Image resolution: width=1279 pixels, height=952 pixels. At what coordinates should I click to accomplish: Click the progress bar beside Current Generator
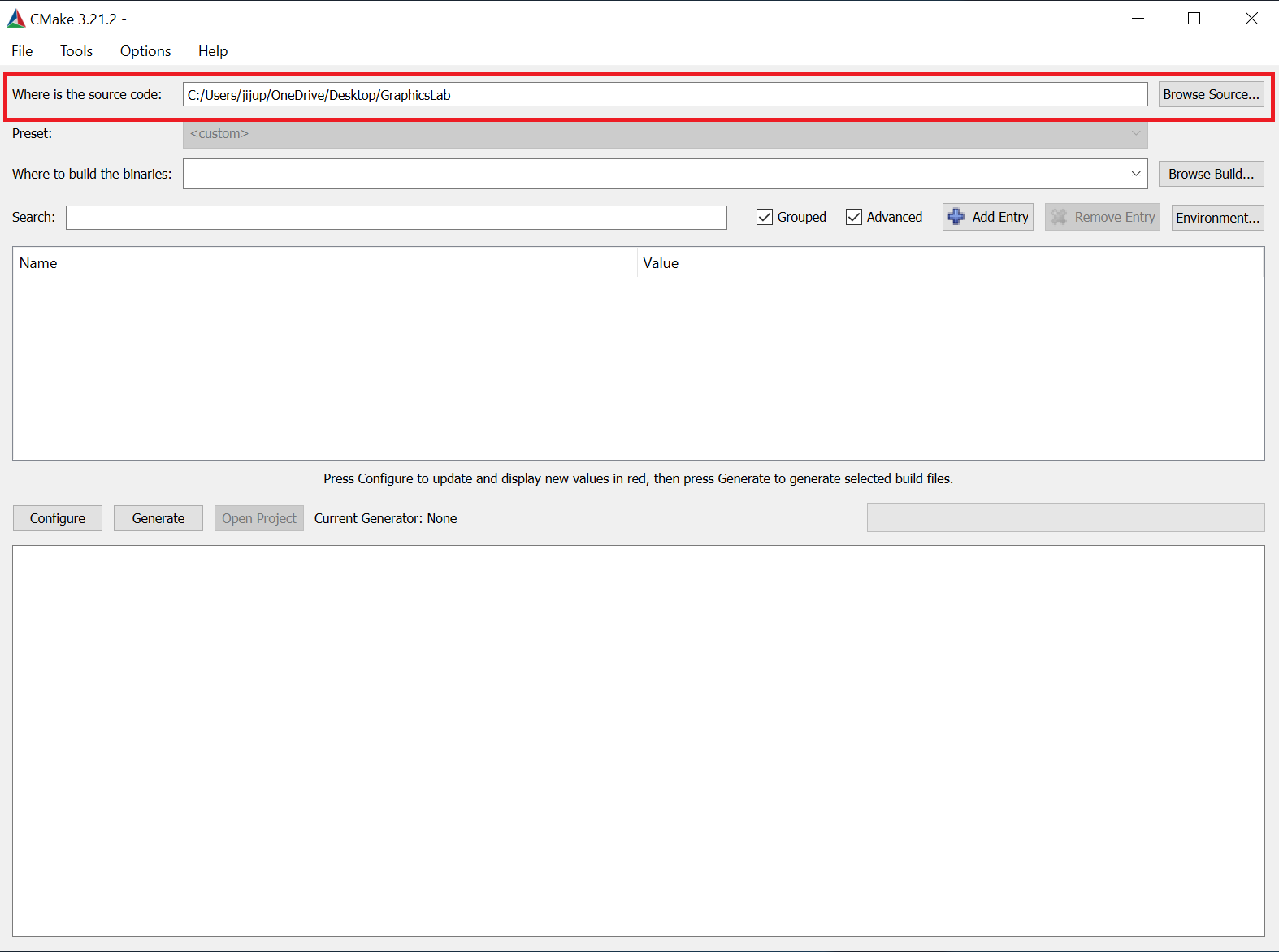(1065, 517)
